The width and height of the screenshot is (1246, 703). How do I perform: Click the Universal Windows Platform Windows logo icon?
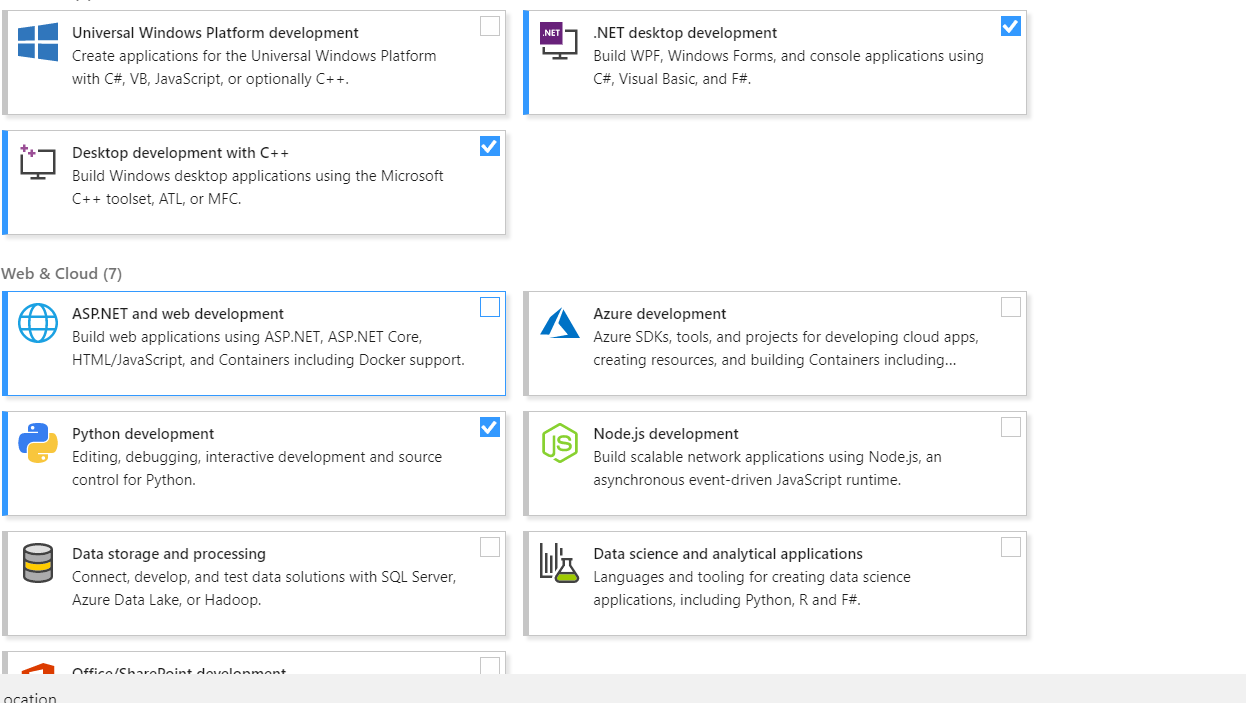(x=38, y=42)
